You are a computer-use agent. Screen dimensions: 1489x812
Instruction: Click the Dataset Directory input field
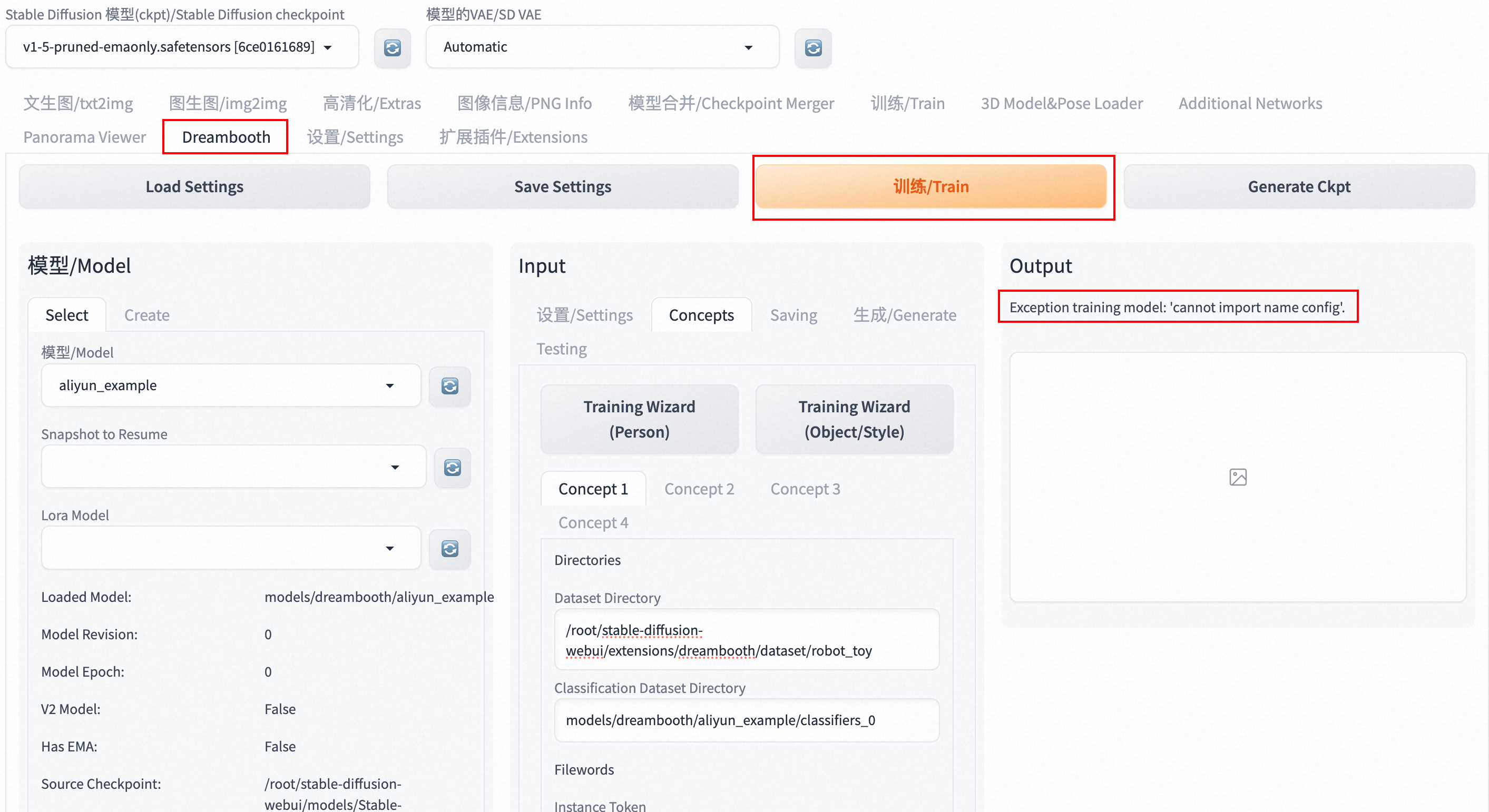(746, 640)
